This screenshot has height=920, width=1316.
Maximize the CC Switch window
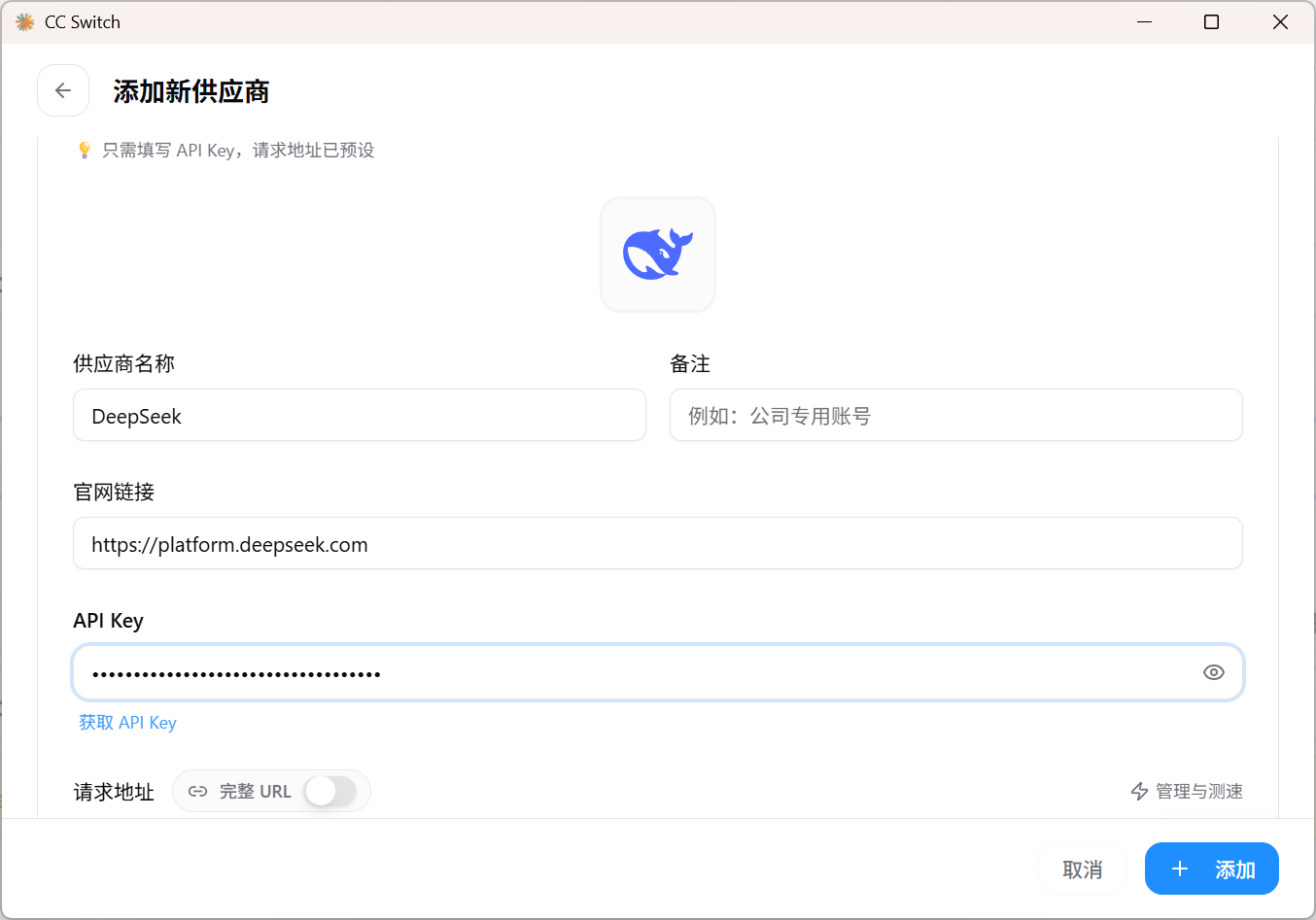(x=1211, y=21)
